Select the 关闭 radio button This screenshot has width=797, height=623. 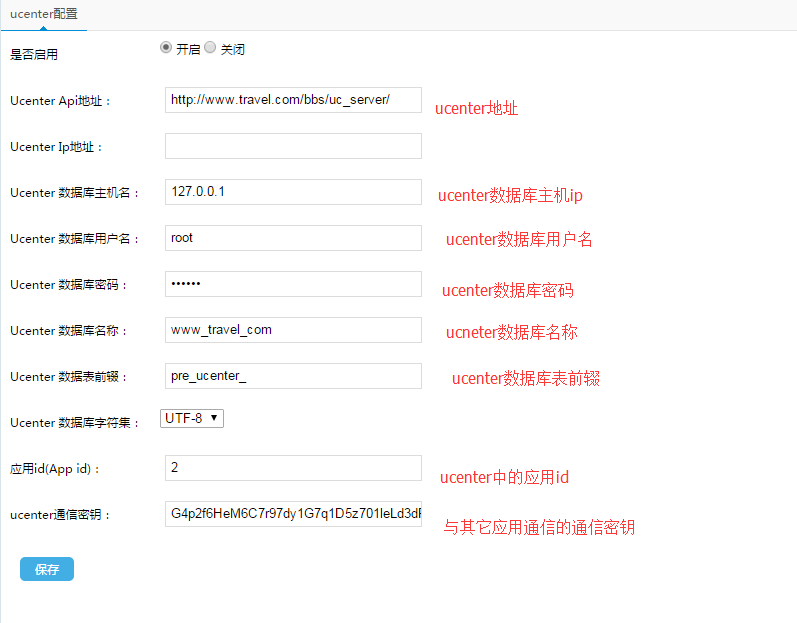tap(210, 47)
